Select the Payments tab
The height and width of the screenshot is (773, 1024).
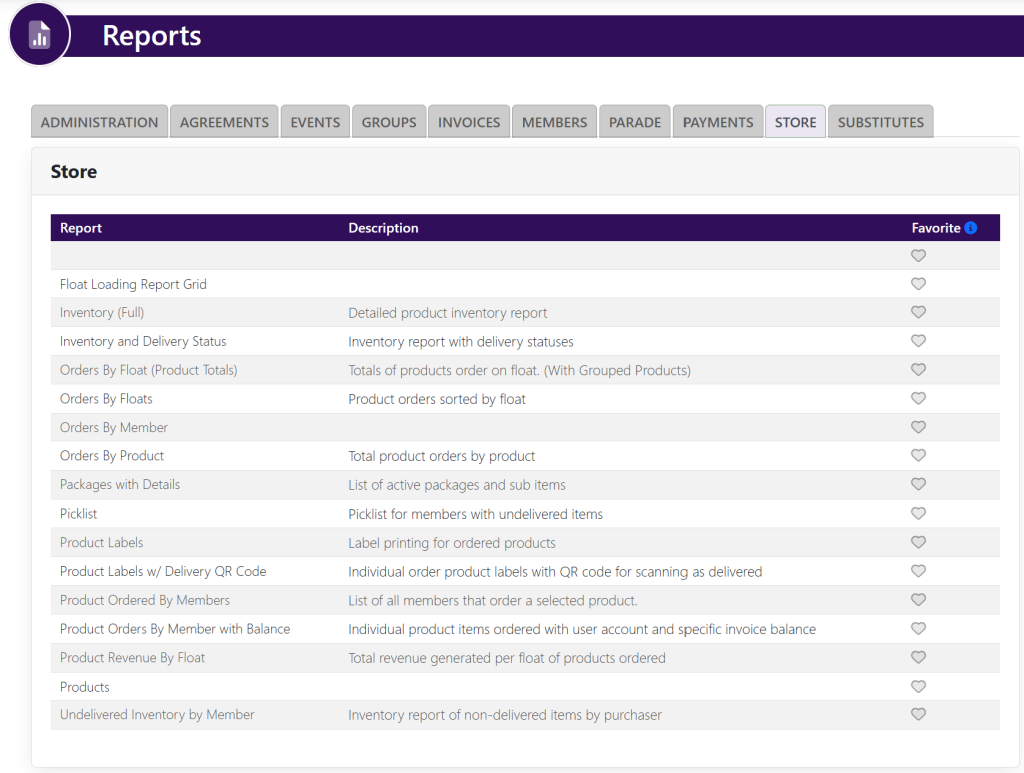(x=718, y=122)
